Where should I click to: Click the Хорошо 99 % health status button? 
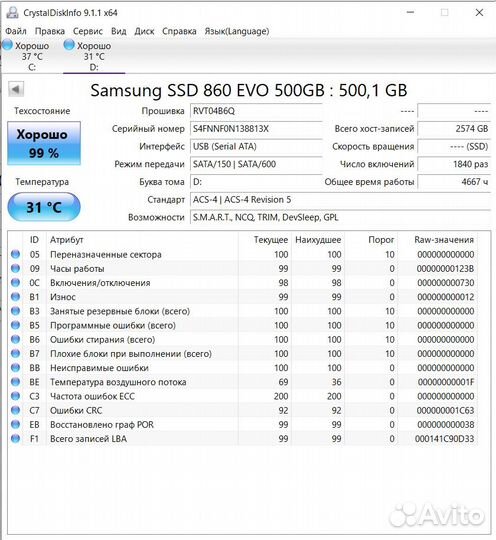pyautogui.click(x=44, y=143)
